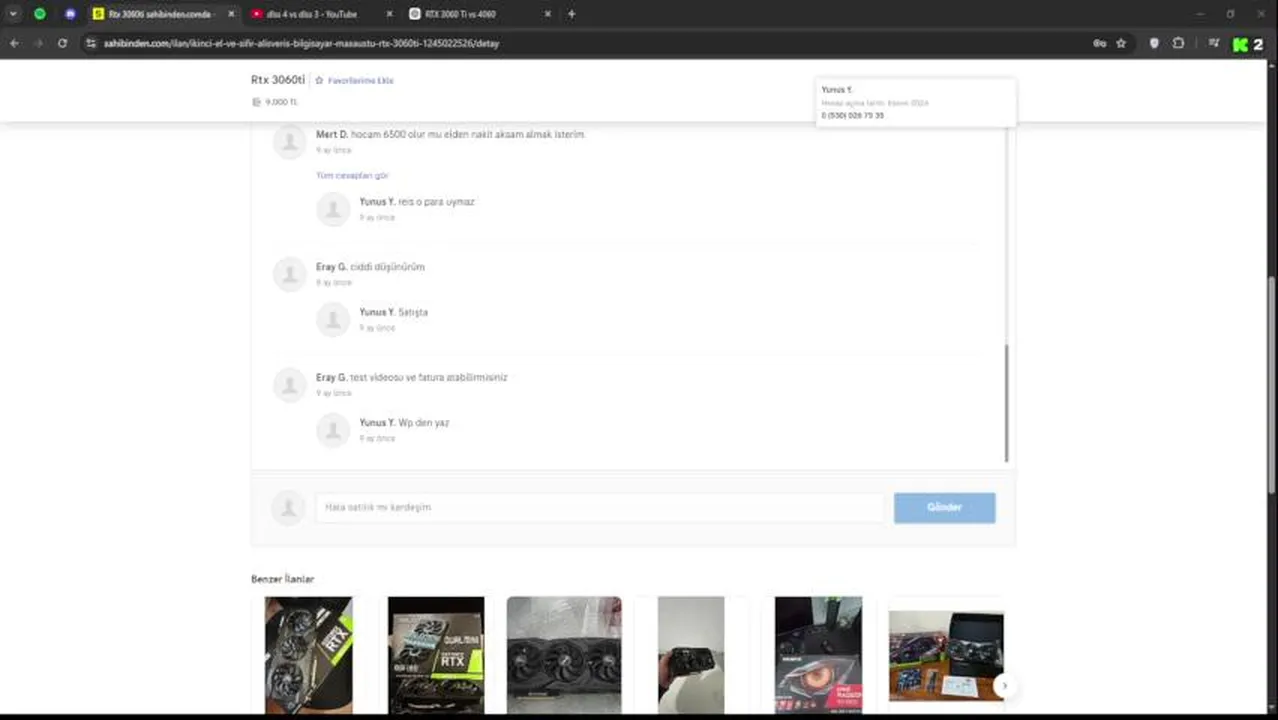Screen dimensions: 1278x720
Task: Open first similar listing RTX card with green box
Action: pyautogui.click(x=308, y=655)
